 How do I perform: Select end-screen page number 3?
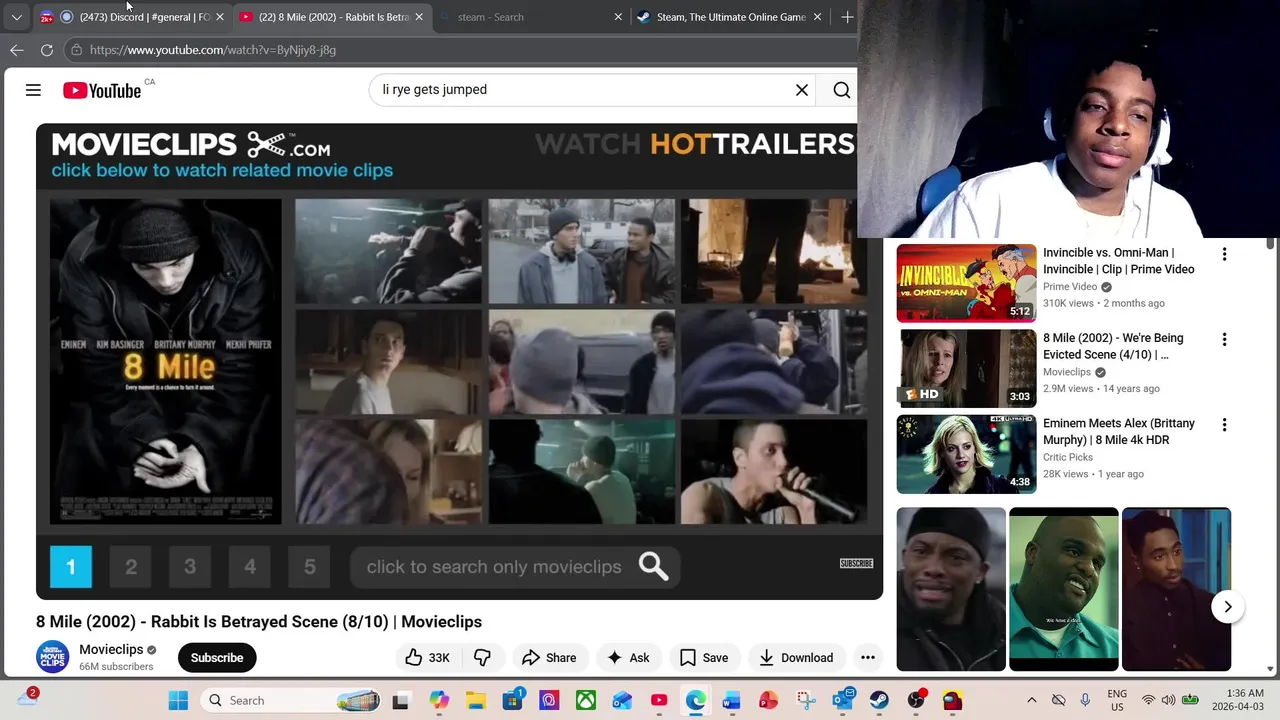point(190,567)
